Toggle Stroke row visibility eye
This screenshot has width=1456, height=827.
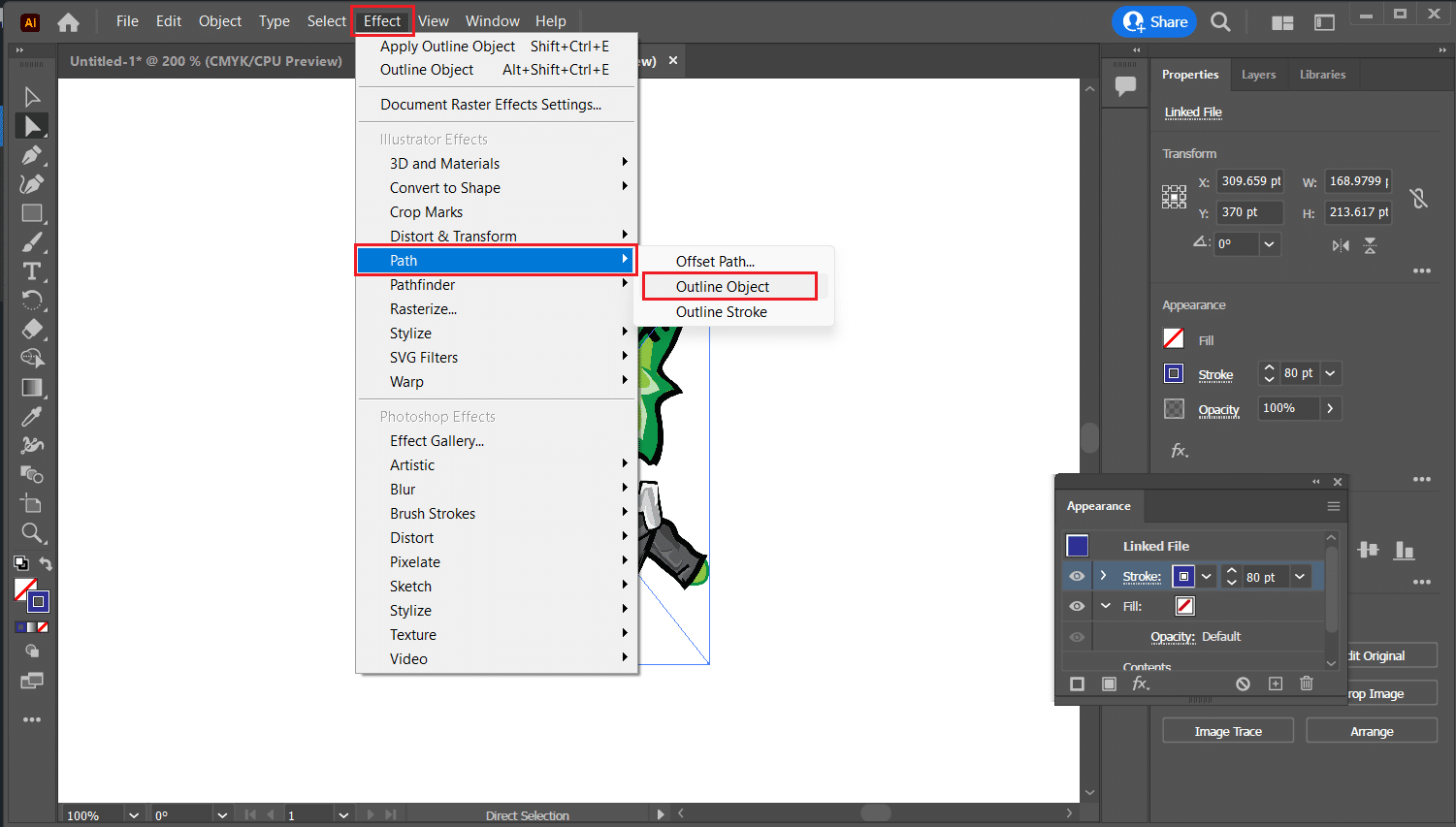click(1077, 576)
